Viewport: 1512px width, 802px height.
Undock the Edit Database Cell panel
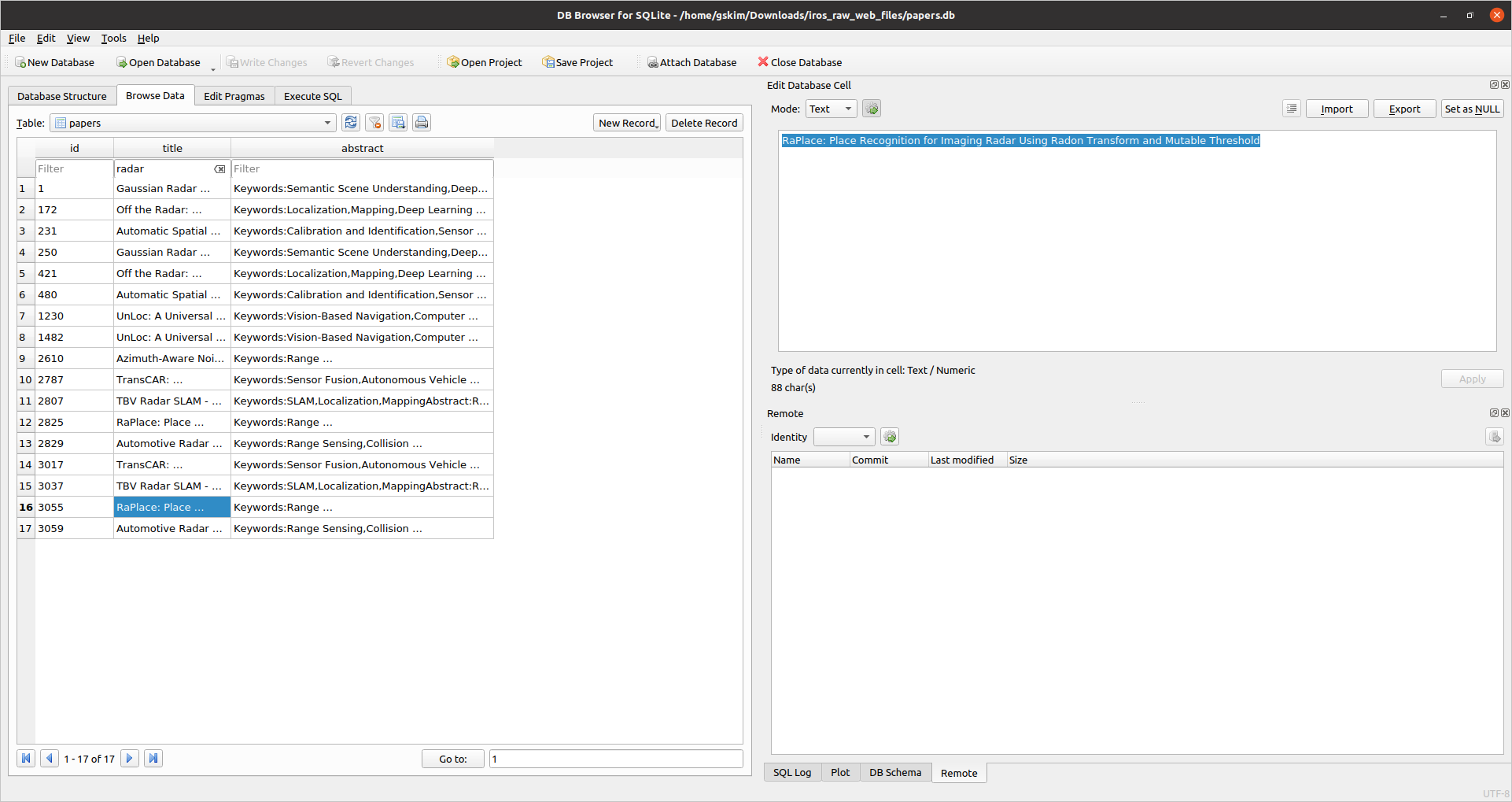[1493, 84]
